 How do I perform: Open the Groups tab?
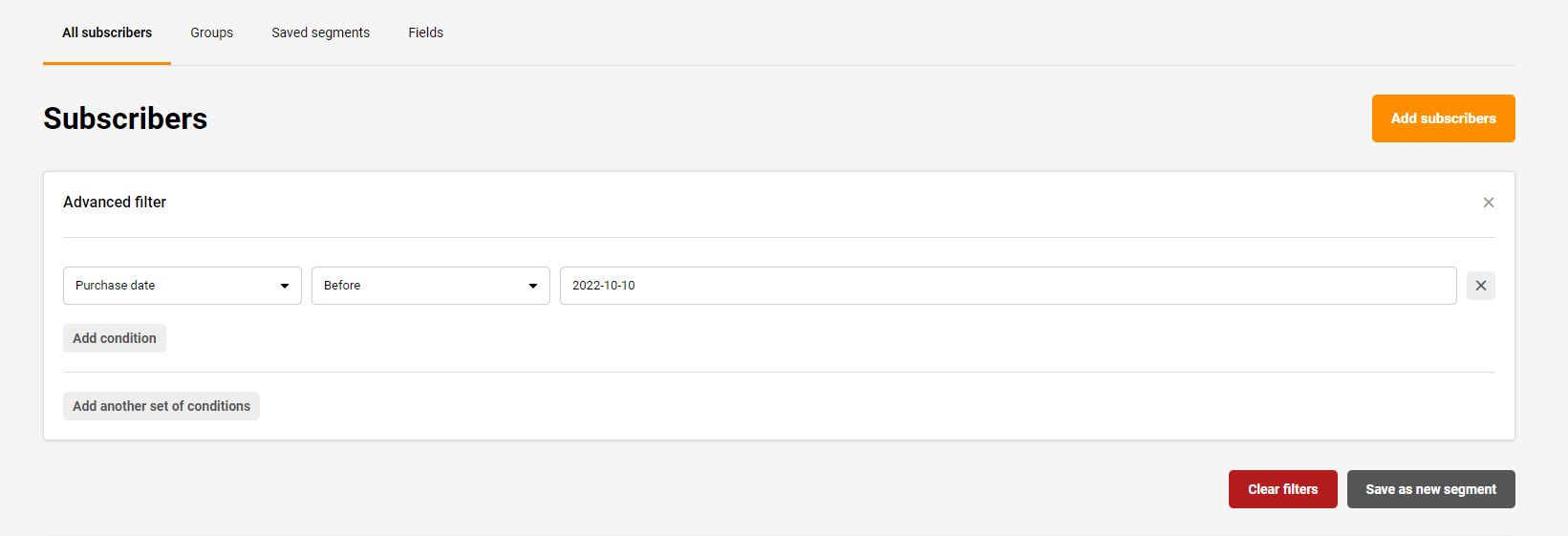[x=211, y=32]
